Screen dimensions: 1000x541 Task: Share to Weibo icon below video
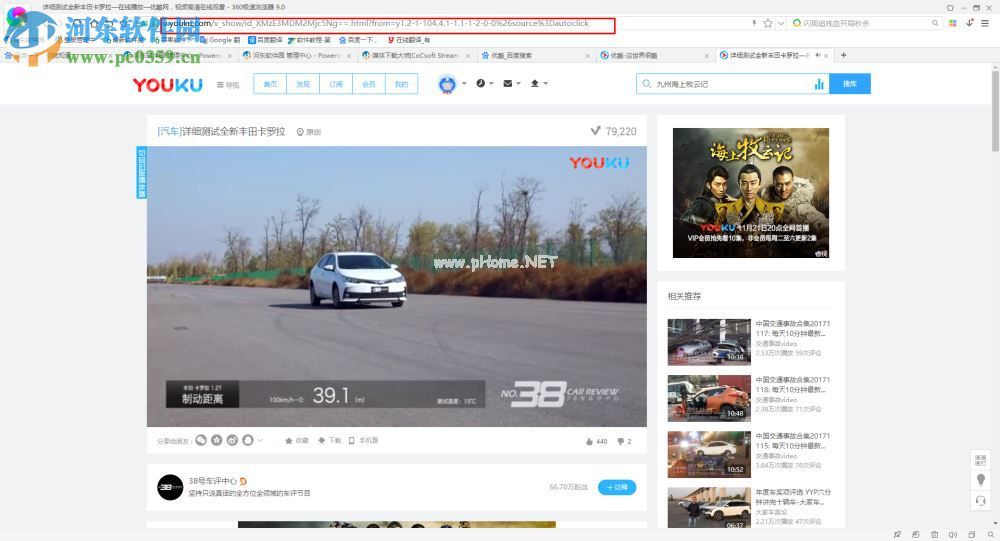[232, 440]
